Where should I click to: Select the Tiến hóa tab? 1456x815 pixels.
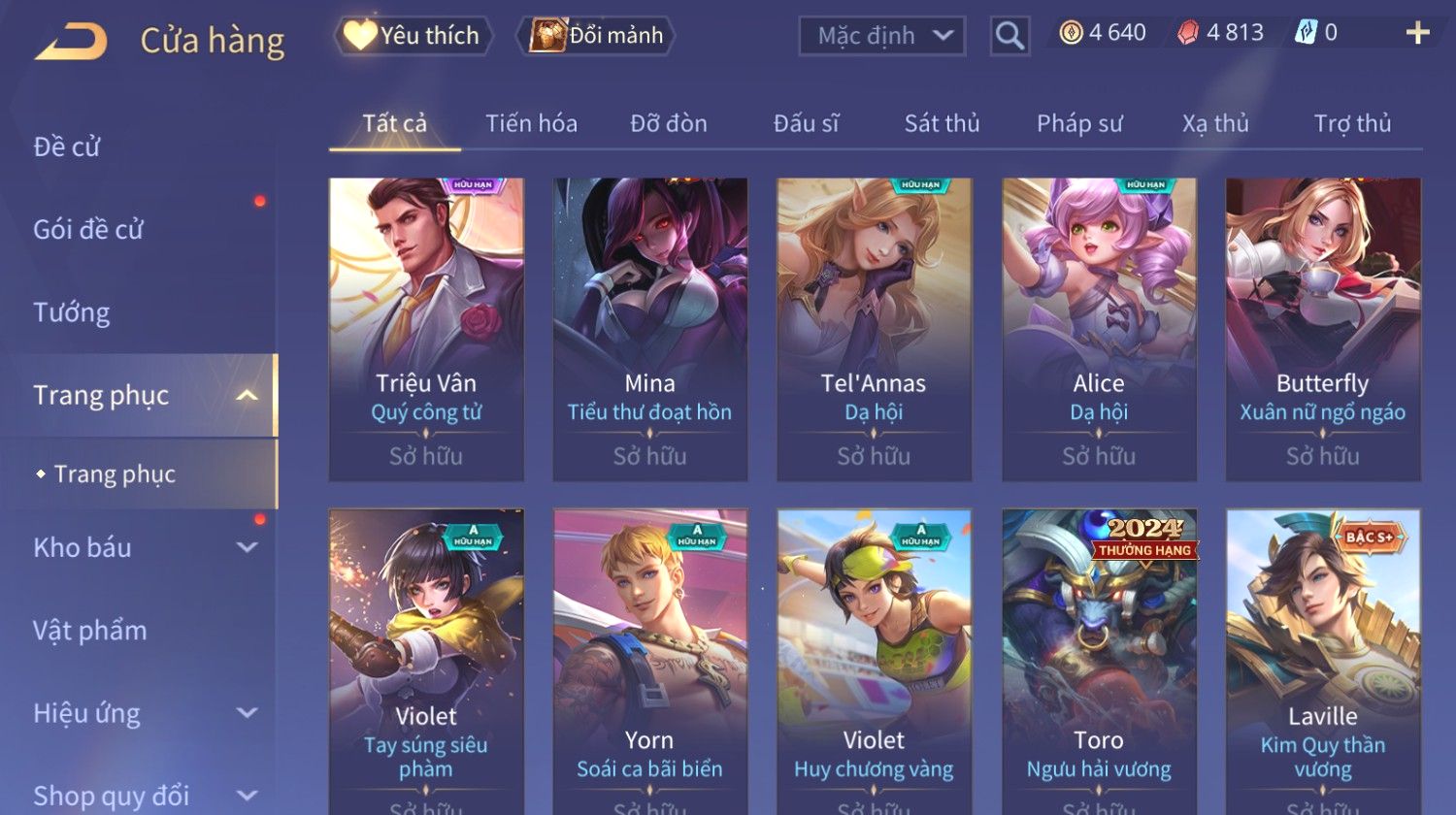pos(531,123)
